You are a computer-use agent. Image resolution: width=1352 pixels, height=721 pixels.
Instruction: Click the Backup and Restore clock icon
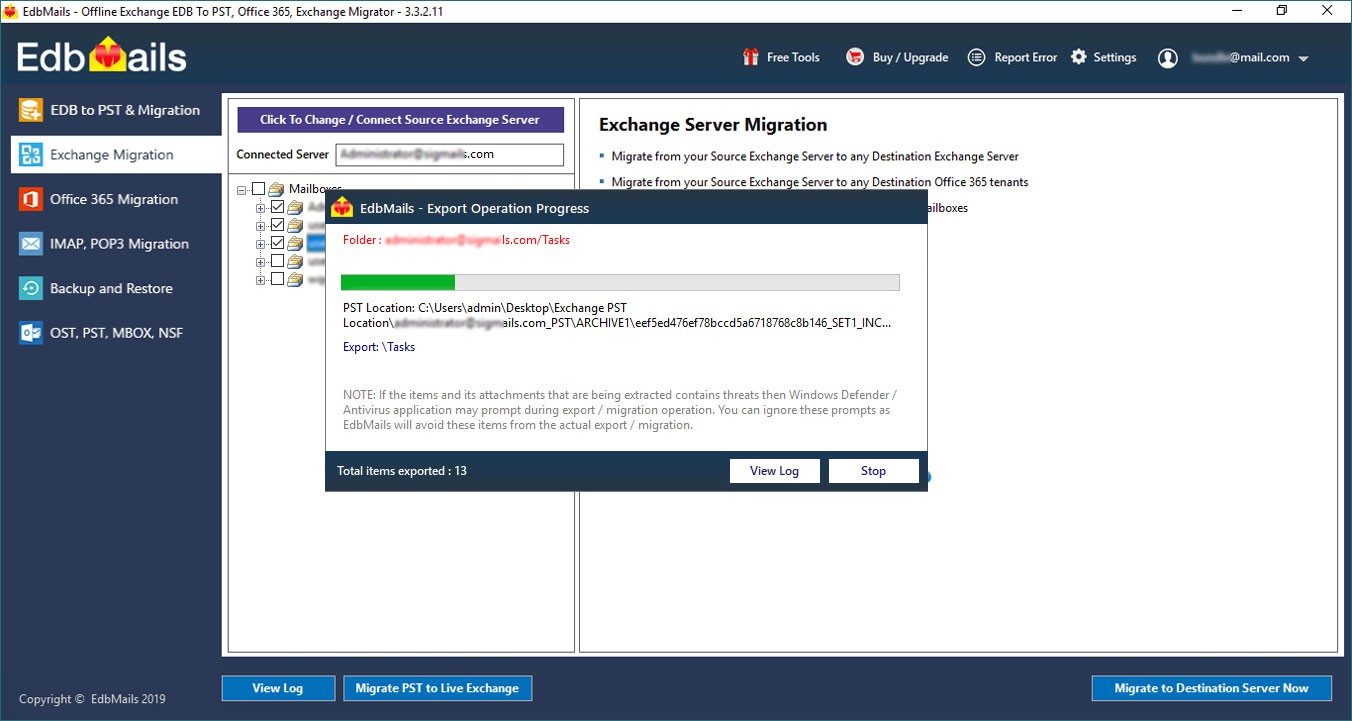pyautogui.click(x=31, y=288)
